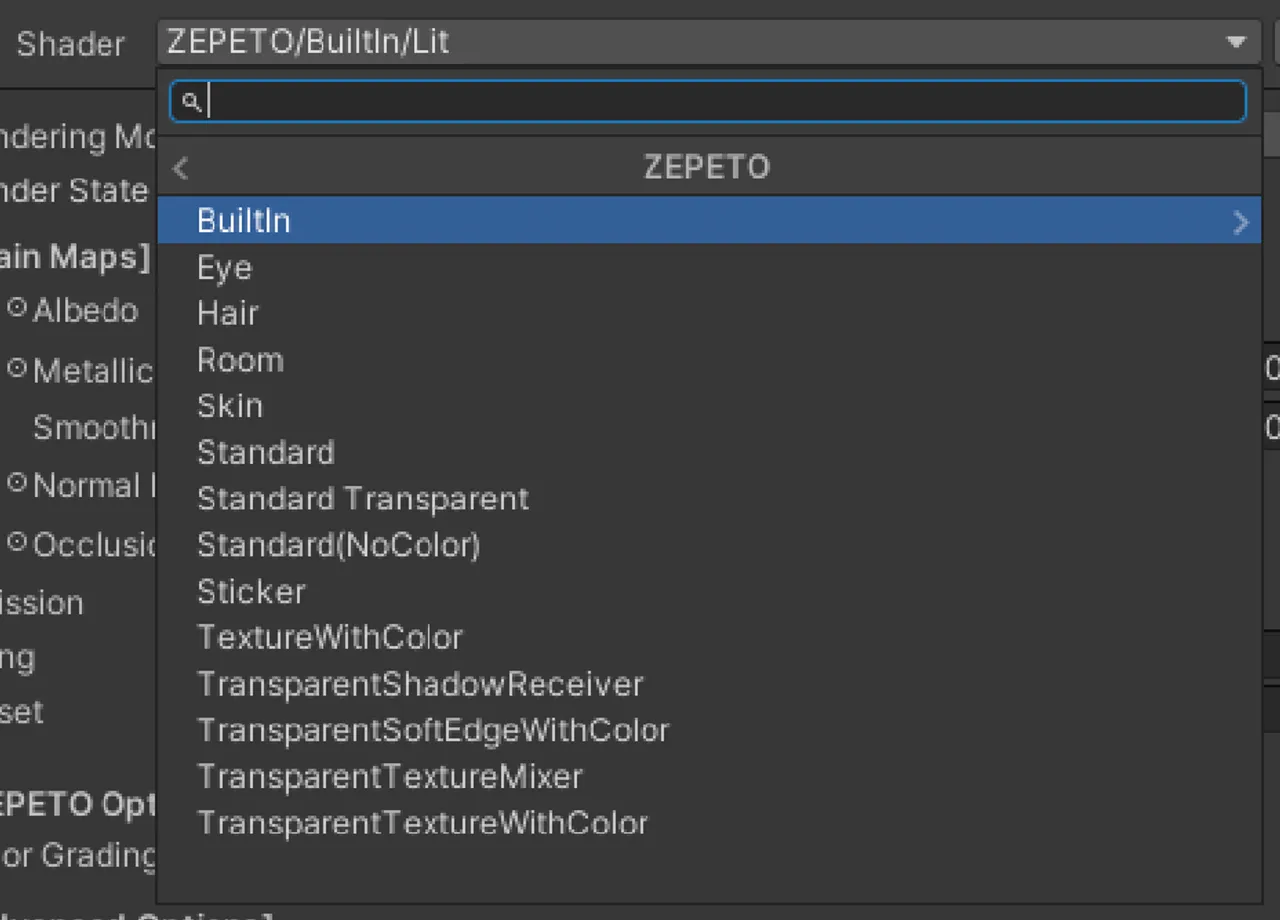Choose the TransparentShadowReceiver shader
1280x920 pixels.
(x=421, y=684)
